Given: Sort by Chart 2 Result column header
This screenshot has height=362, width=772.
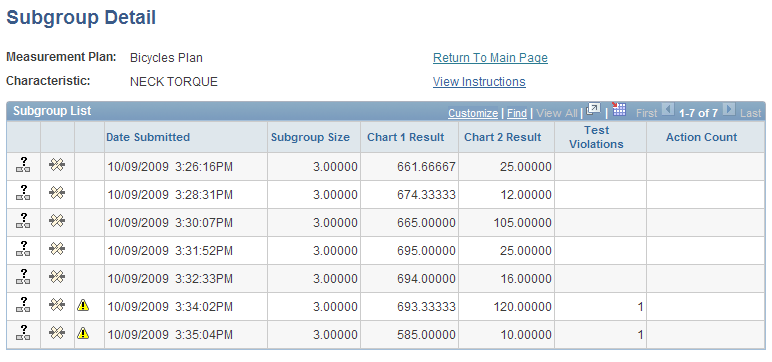Looking at the screenshot, I should (503, 137).
